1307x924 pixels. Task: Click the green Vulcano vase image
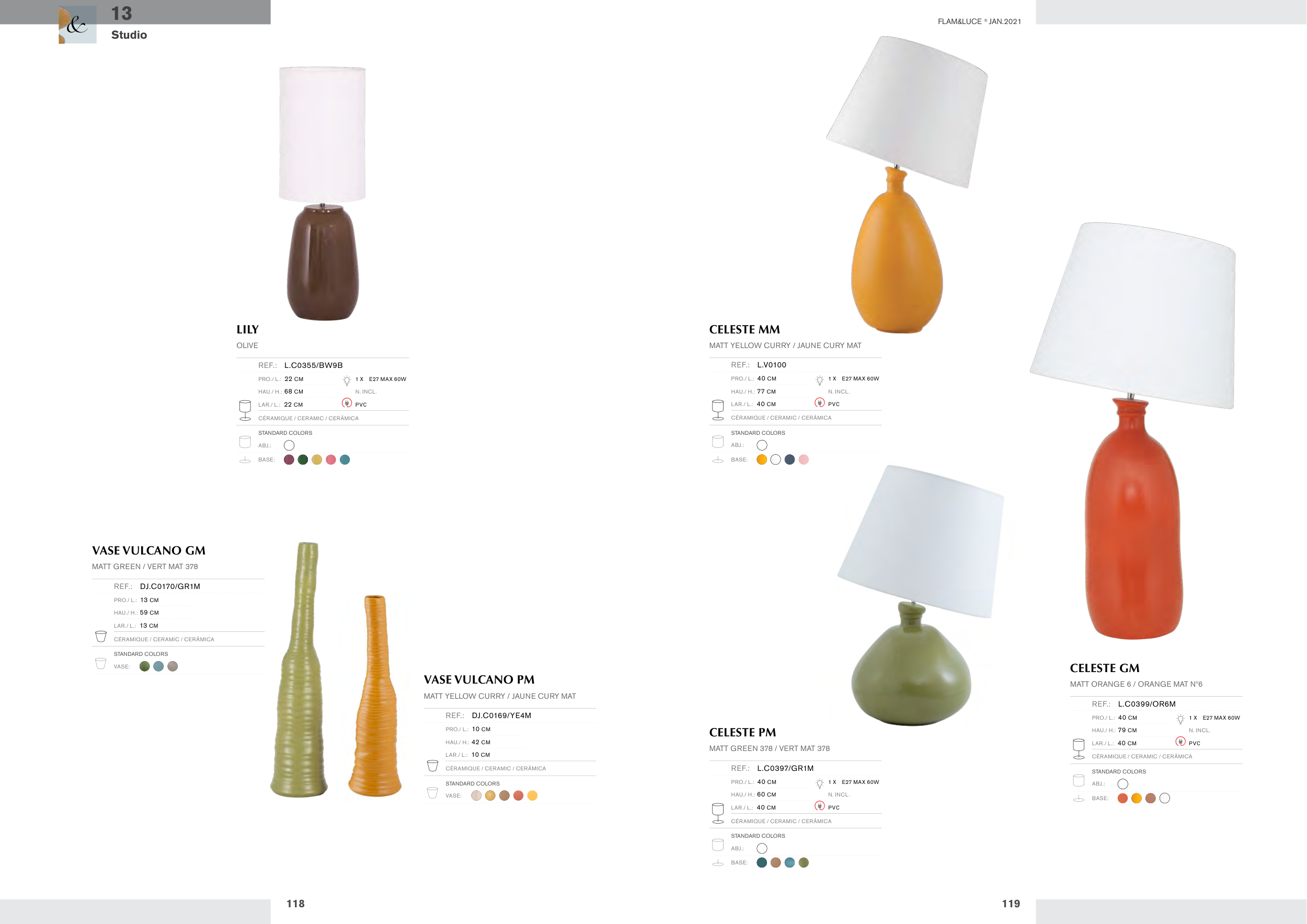tap(300, 669)
